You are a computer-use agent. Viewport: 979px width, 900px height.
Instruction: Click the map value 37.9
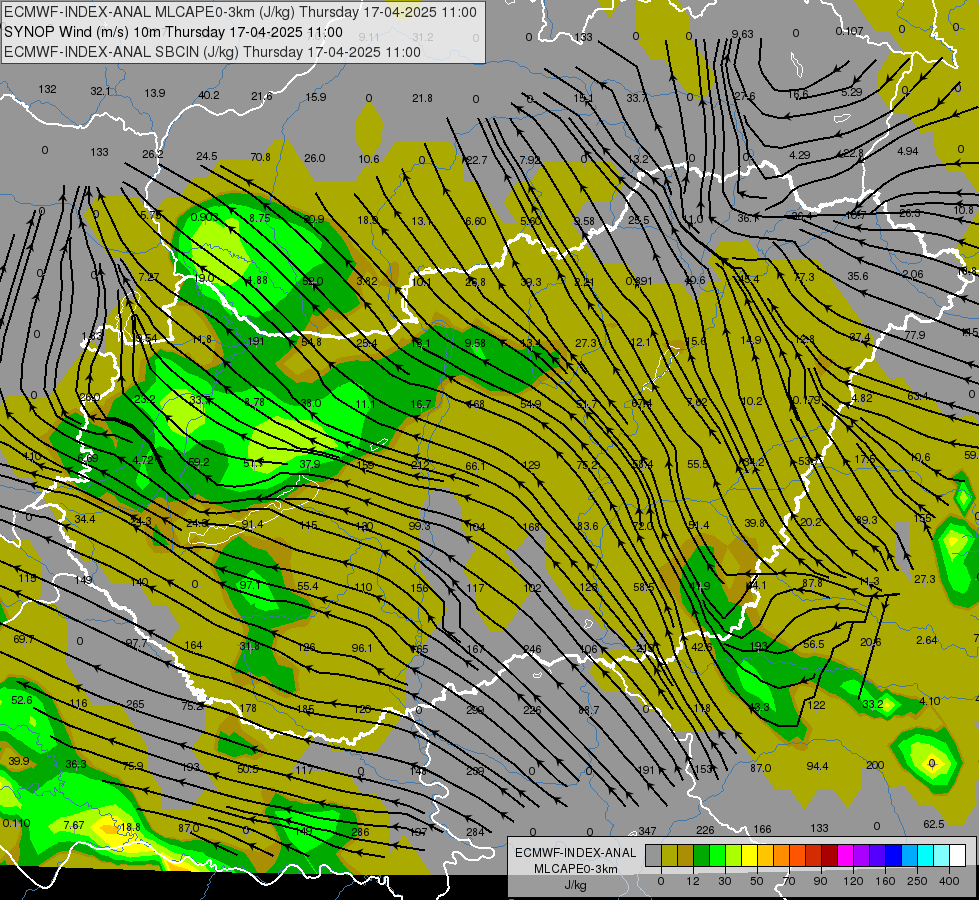(310, 464)
